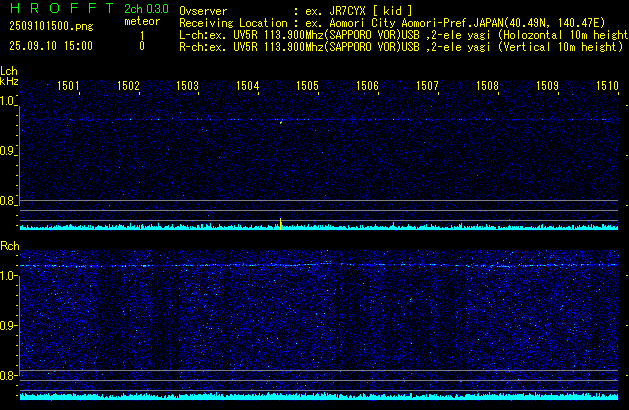Click the filename 2509101500.png
Screen dimensions: 629x410
click(x=51, y=26)
